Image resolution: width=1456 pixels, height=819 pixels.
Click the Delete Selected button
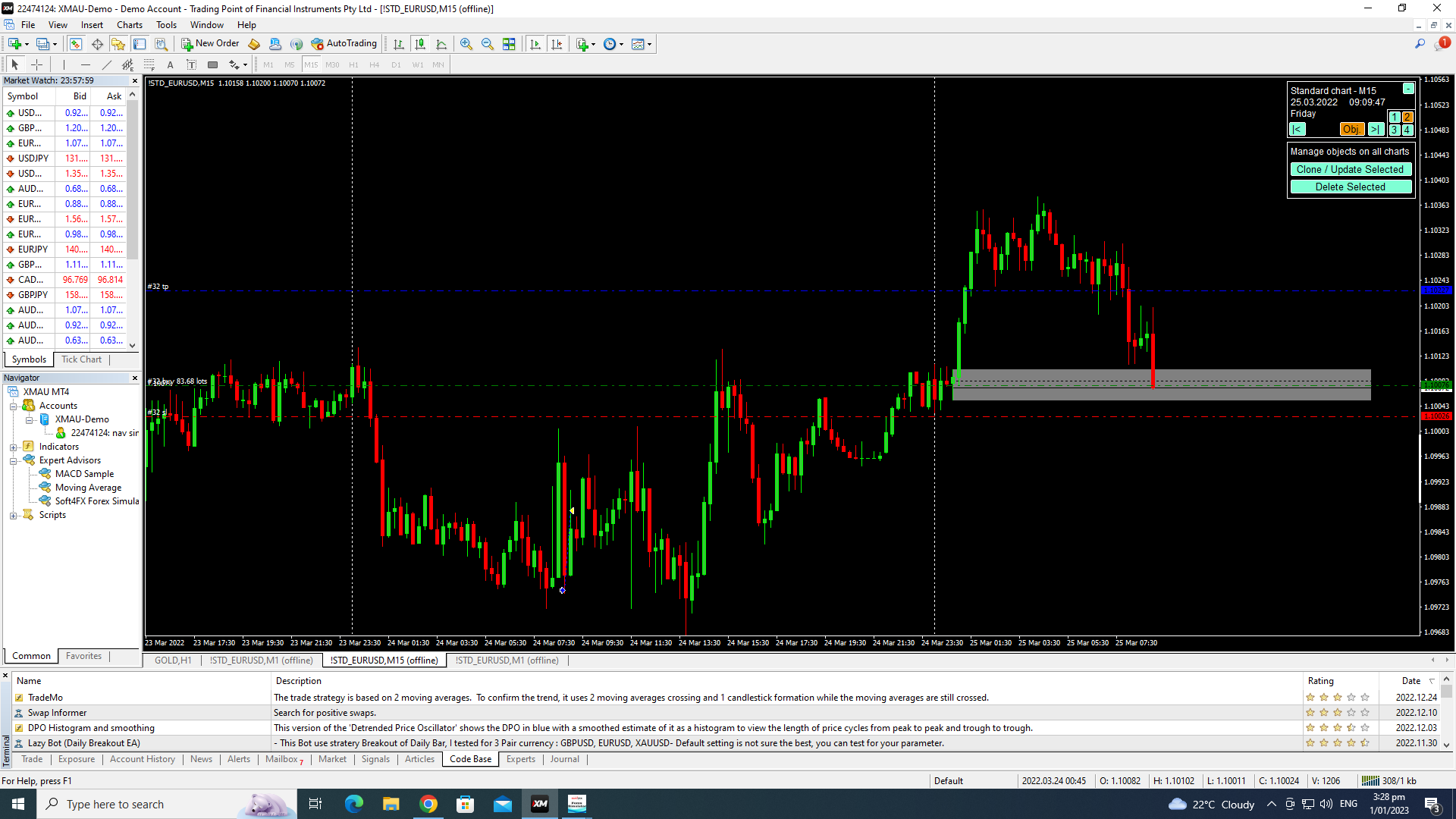pos(1350,187)
